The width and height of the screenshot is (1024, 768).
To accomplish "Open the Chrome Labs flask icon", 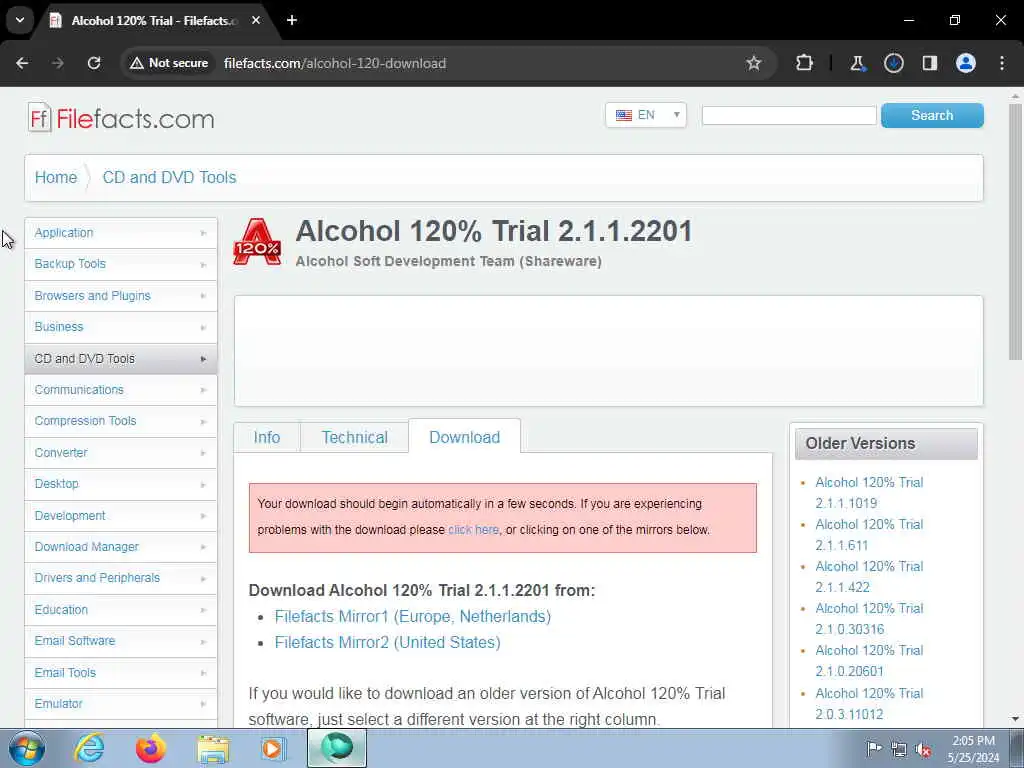I will click(857, 63).
